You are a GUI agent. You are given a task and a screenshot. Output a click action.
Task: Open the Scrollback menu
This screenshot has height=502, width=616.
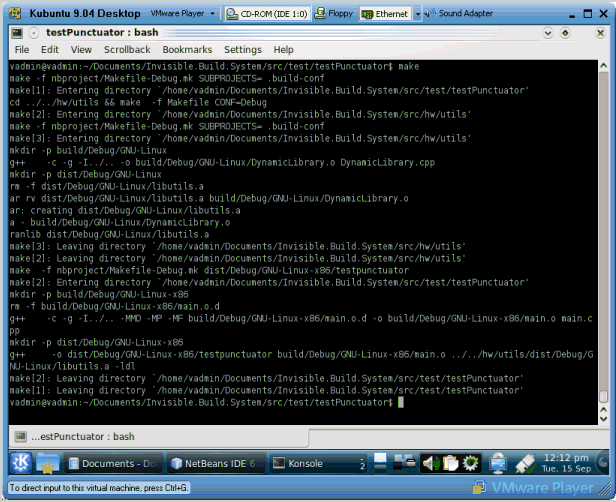(x=127, y=49)
